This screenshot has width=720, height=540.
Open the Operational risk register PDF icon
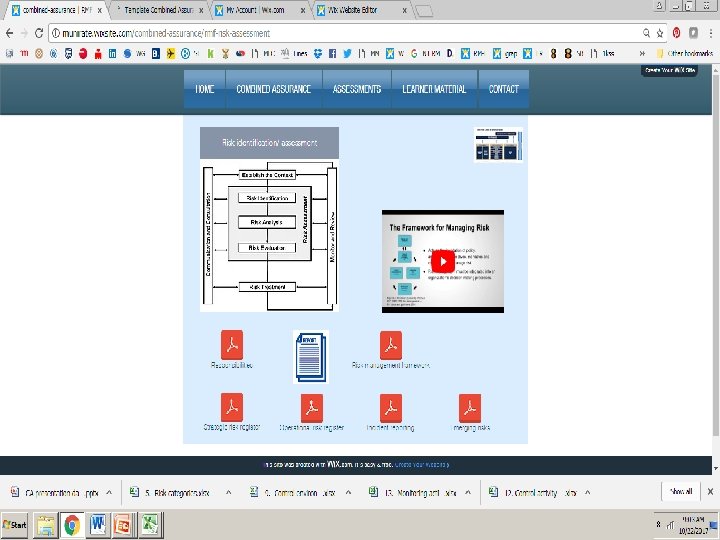click(312, 408)
